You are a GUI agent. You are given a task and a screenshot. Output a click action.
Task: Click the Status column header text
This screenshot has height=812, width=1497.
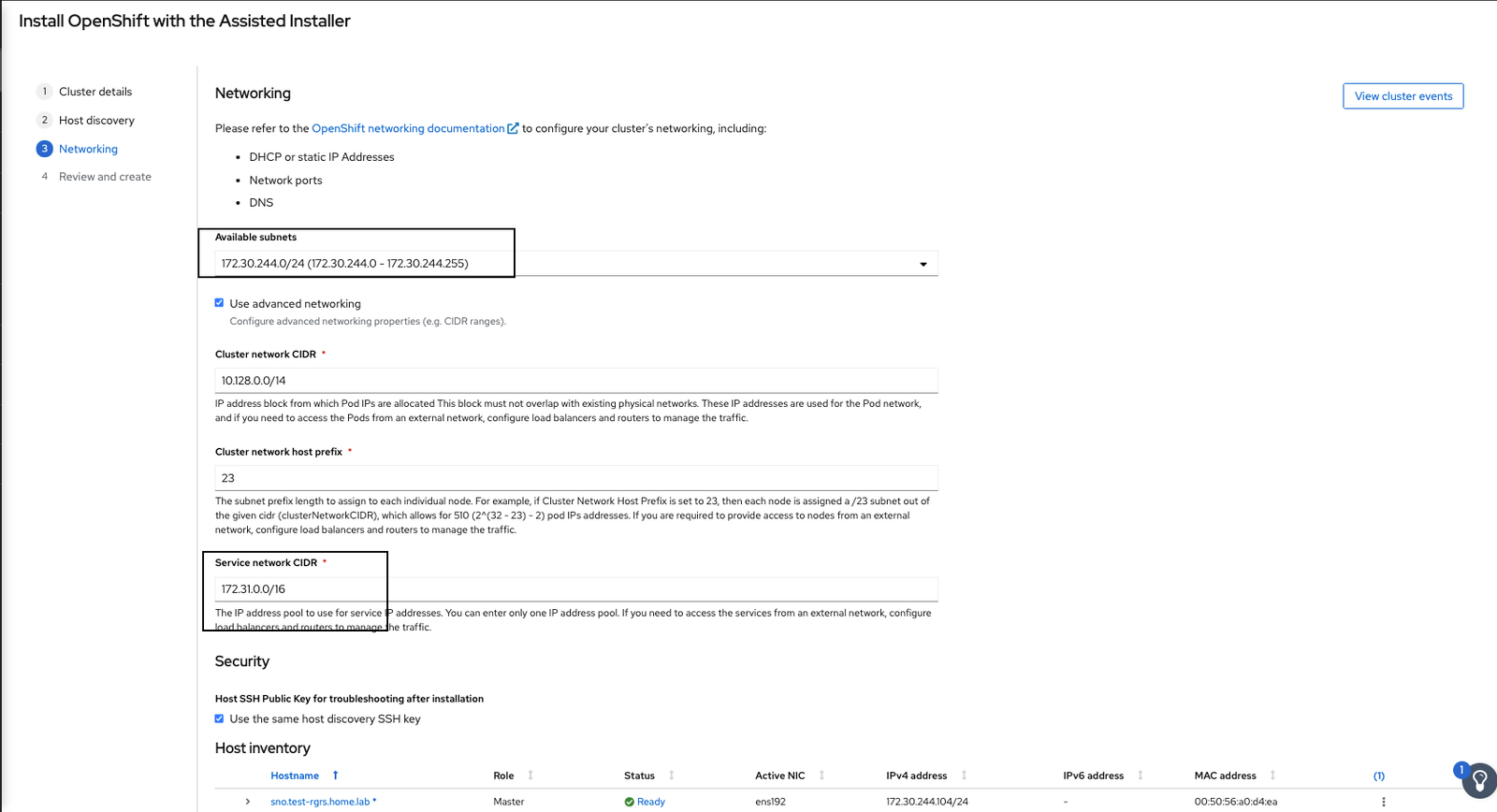[x=639, y=776]
